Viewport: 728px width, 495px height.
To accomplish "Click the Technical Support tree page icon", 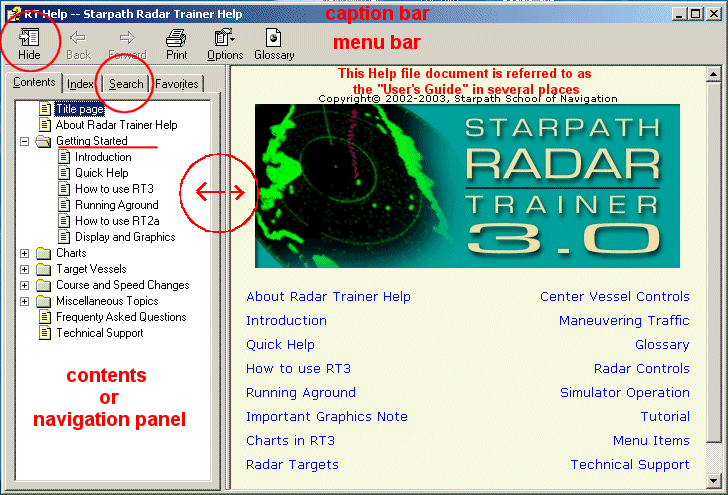I will coord(45,333).
